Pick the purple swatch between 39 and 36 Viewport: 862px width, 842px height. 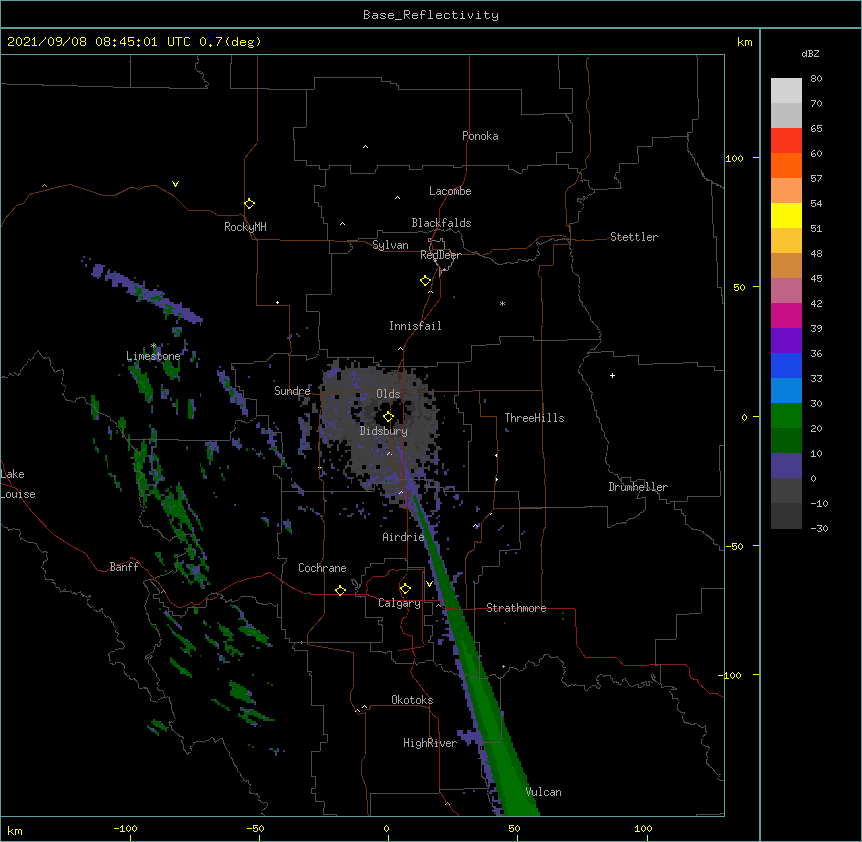786,341
